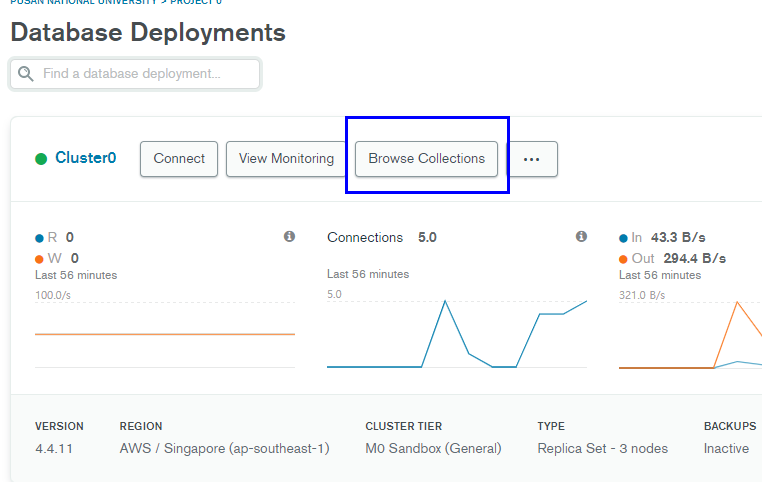The height and width of the screenshot is (482, 762).
Task: Click the 321.0 B/s axis label
Action: point(642,295)
